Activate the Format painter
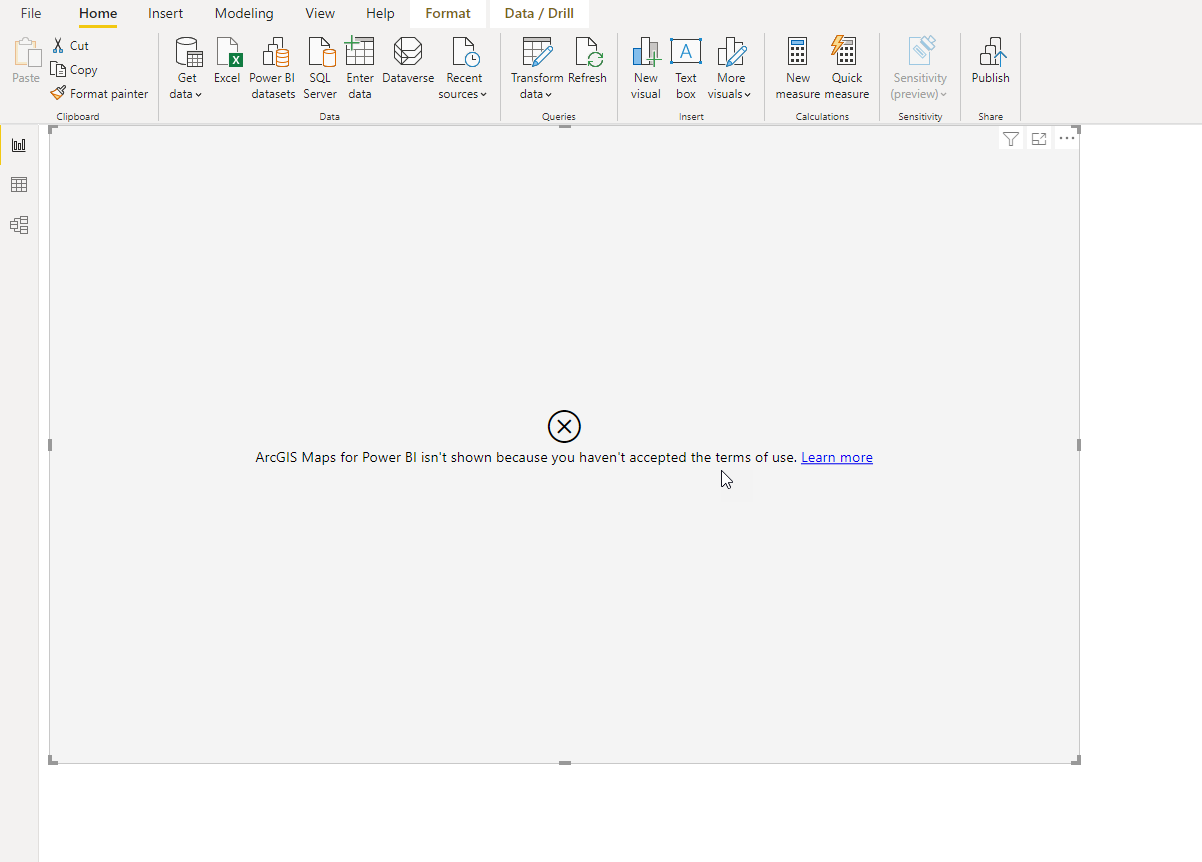1202x862 pixels. coord(99,94)
